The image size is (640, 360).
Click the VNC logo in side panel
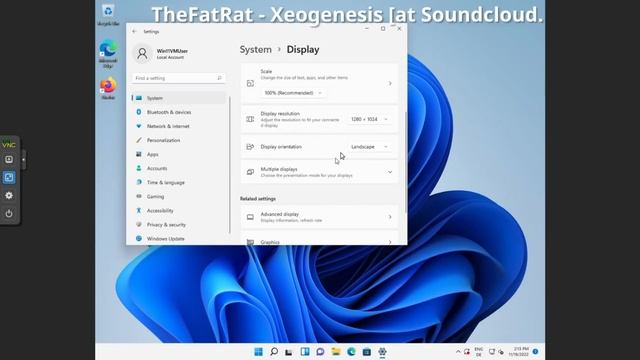[9, 145]
